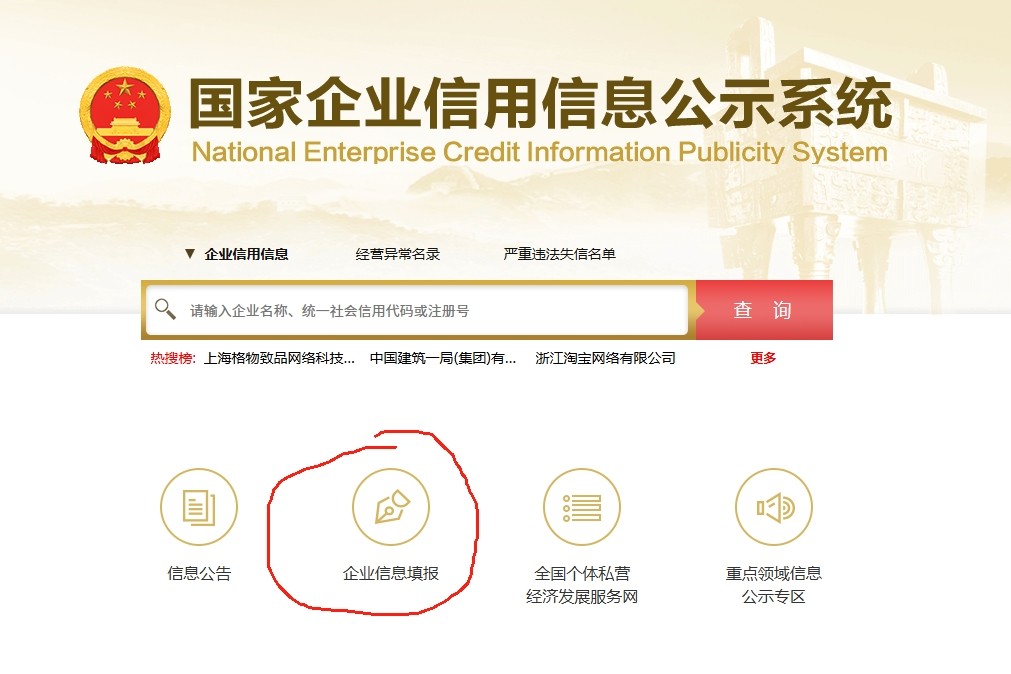This screenshot has height=674, width=1011.
Task: Open the 更多 hot search link
Action: (763, 358)
